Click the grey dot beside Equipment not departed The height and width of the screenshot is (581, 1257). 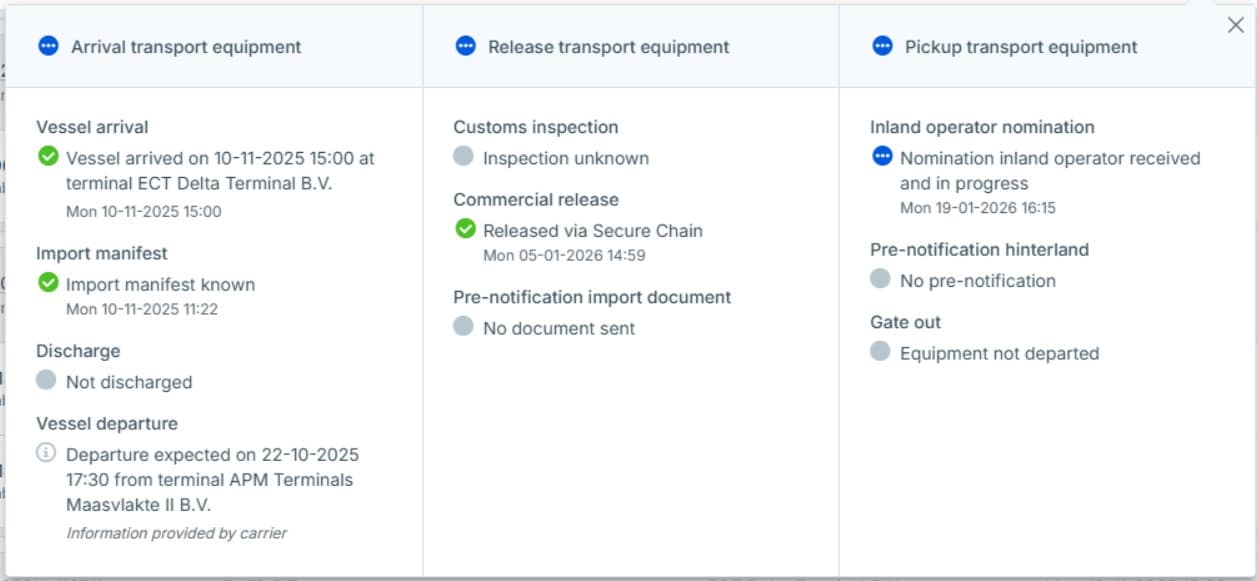pyautogui.click(x=880, y=352)
